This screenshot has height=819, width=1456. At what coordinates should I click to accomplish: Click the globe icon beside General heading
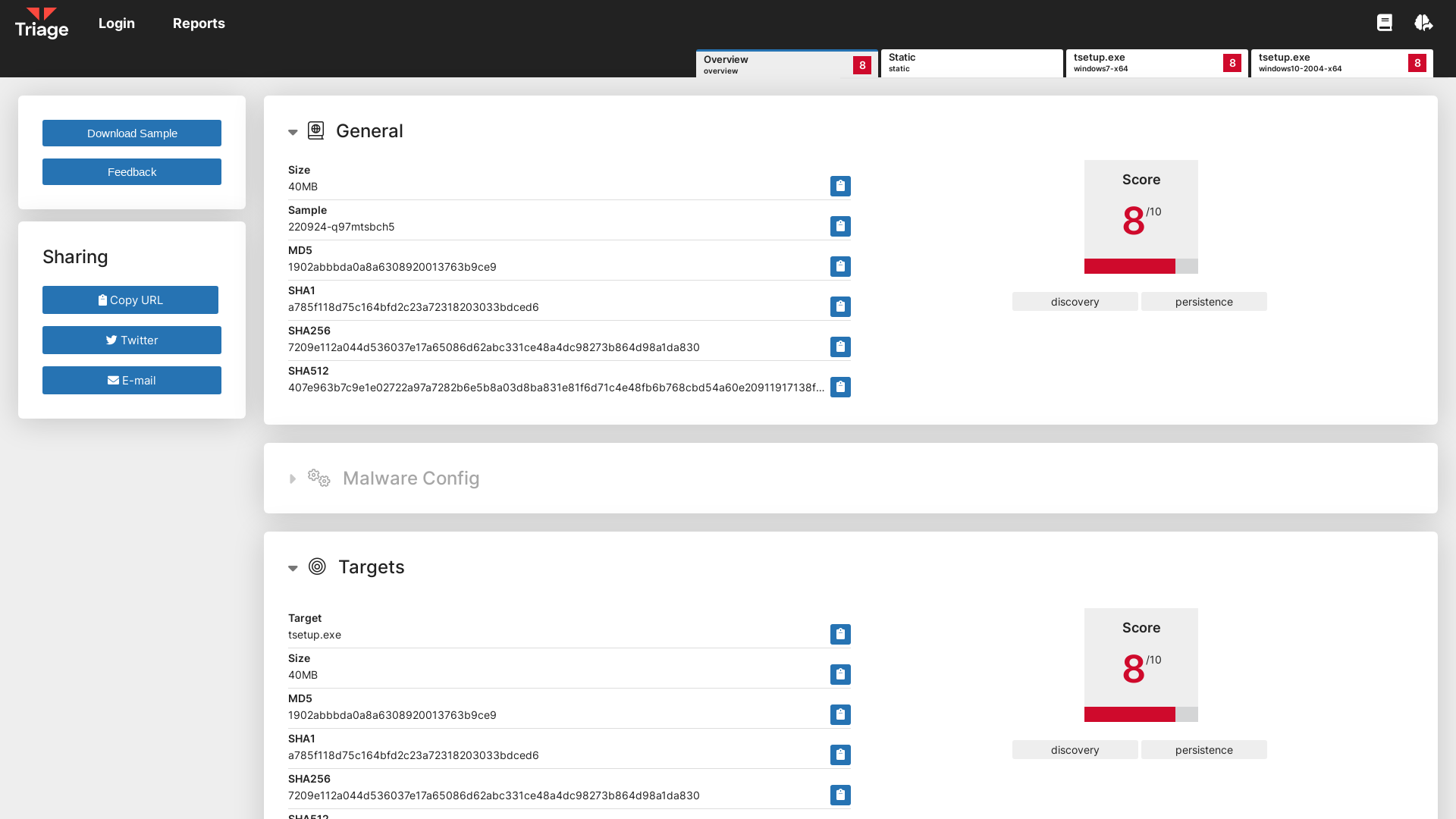coord(316,130)
